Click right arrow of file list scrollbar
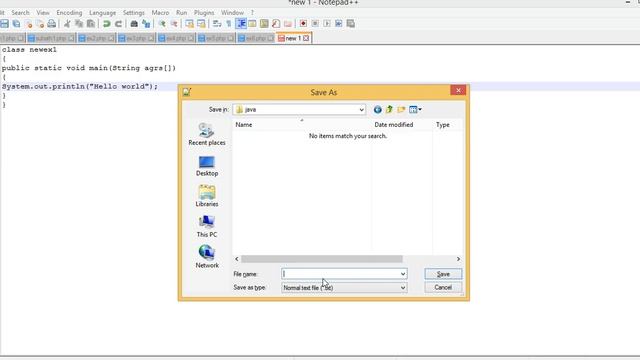Image resolution: width=640 pixels, height=360 pixels. click(458, 259)
